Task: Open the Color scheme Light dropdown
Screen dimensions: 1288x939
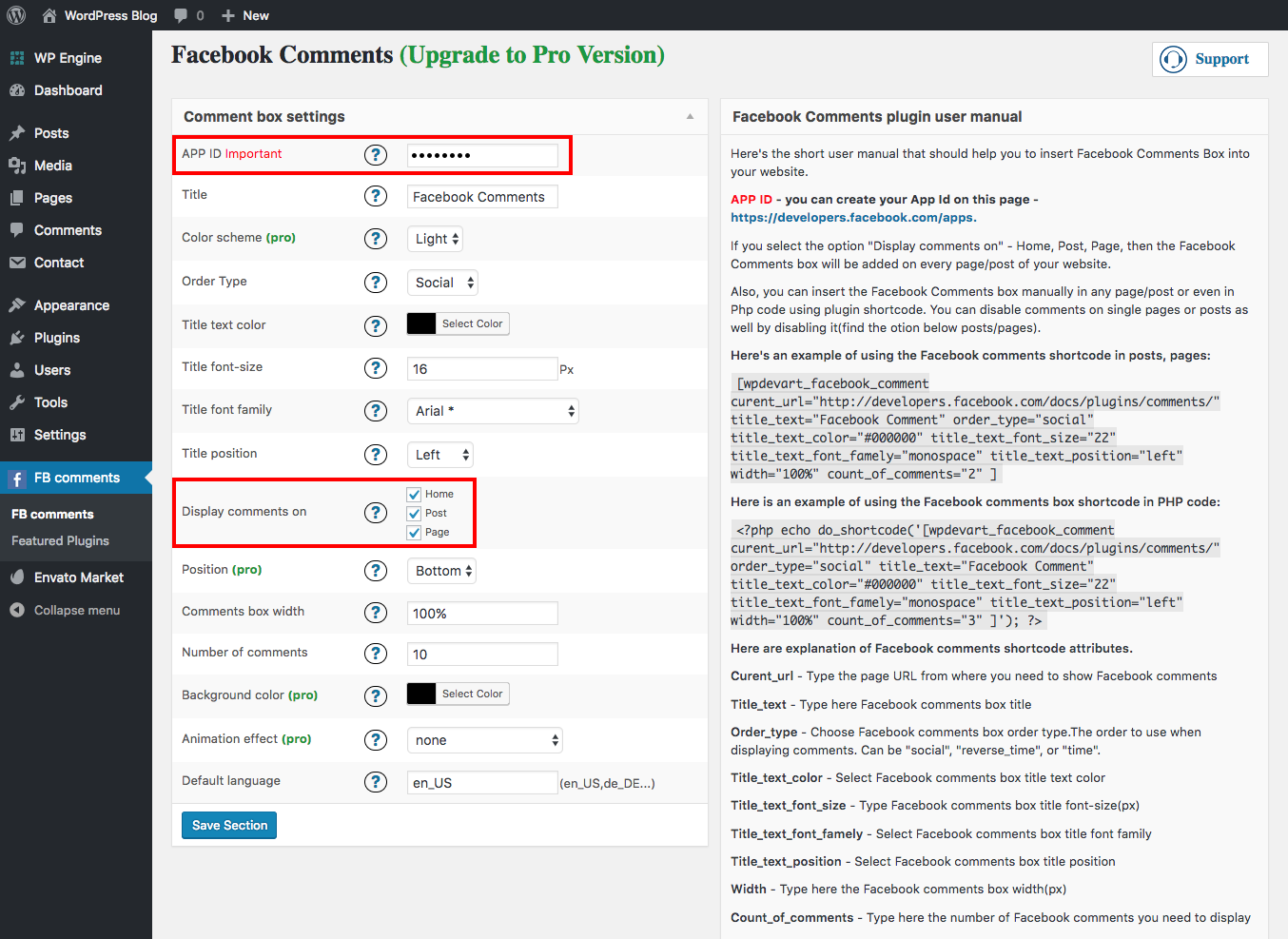Action: (437, 239)
